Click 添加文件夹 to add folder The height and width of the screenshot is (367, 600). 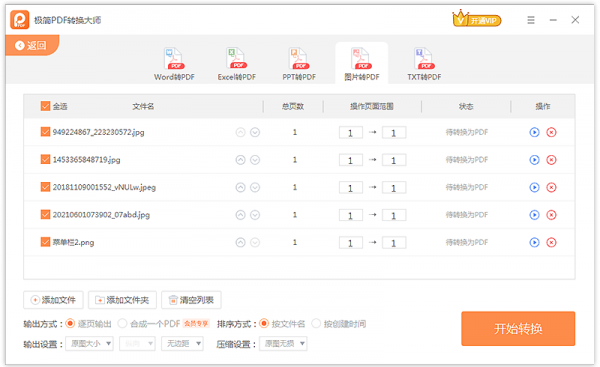[x=122, y=300]
